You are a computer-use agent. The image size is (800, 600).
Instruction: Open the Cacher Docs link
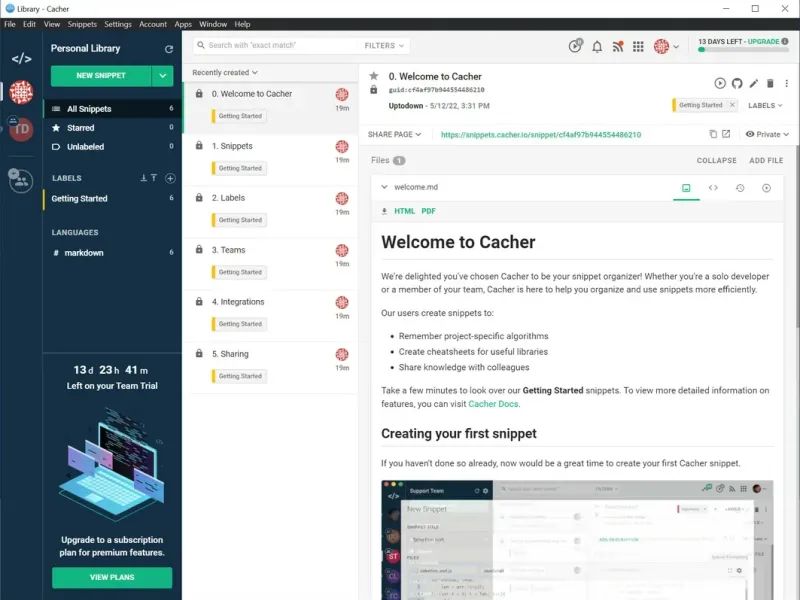point(493,404)
